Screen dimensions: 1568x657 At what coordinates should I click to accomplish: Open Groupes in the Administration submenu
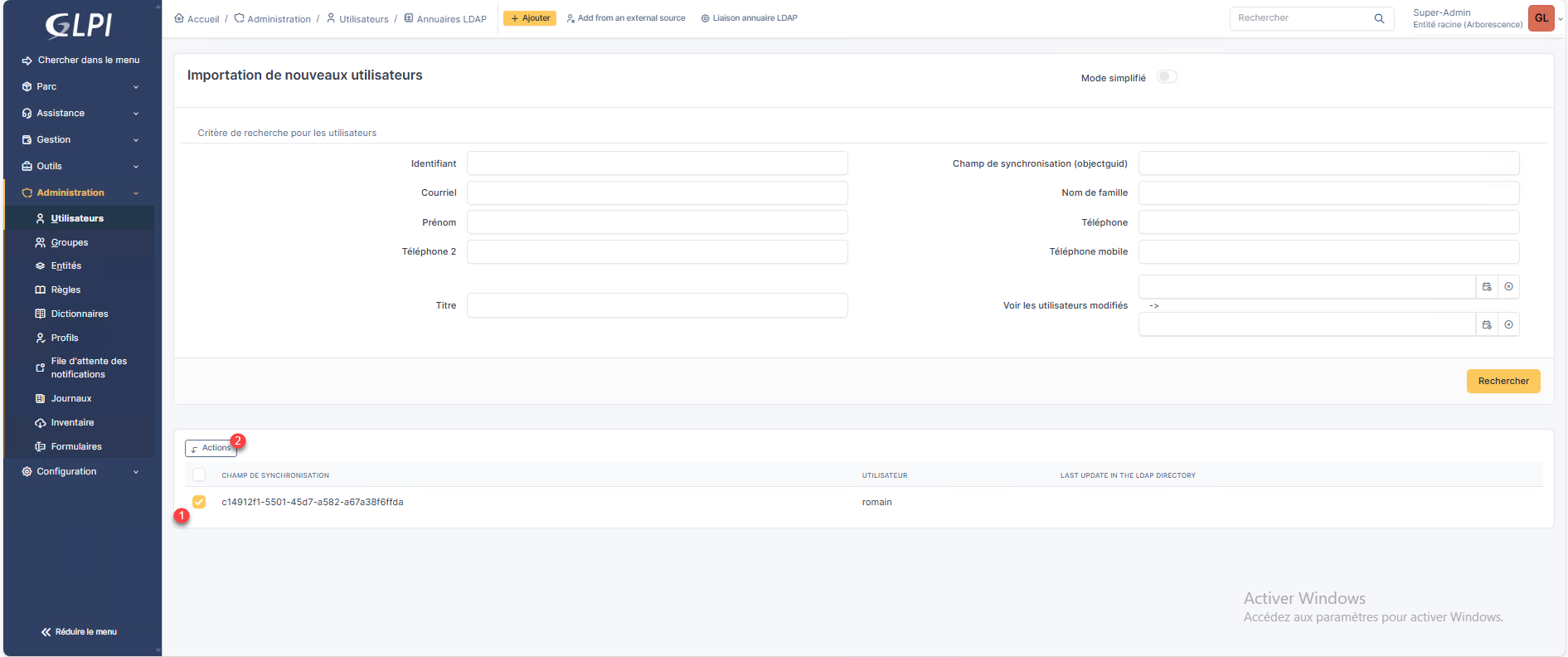click(70, 242)
